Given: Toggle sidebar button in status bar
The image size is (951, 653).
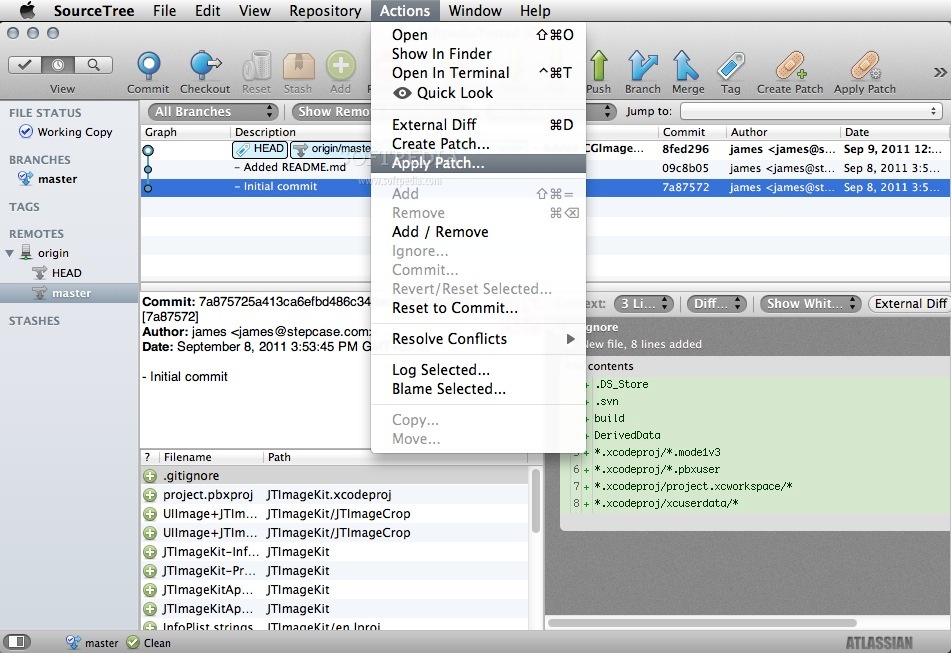Looking at the screenshot, I should click(17, 641).
